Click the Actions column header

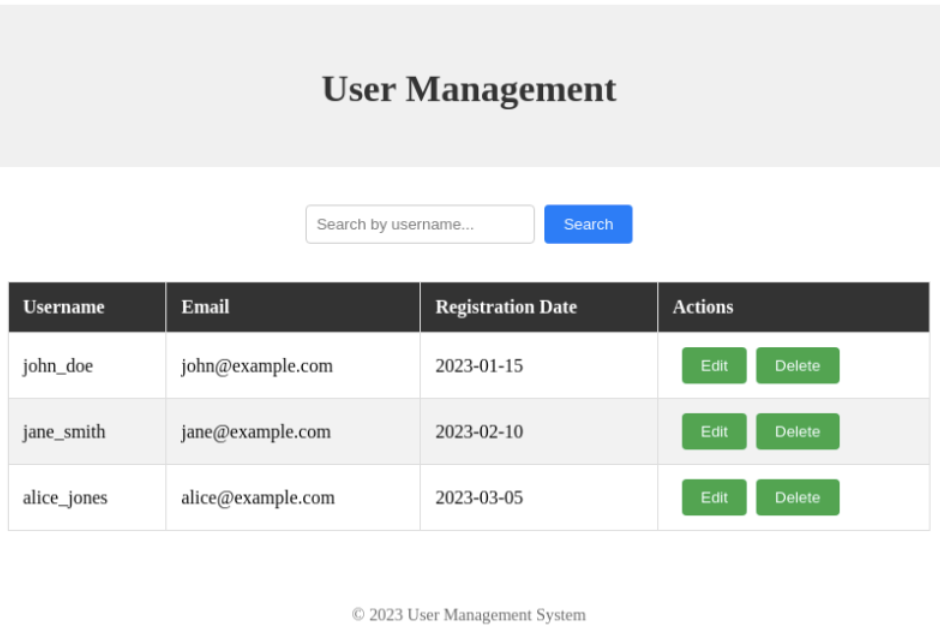pos(703,307)
